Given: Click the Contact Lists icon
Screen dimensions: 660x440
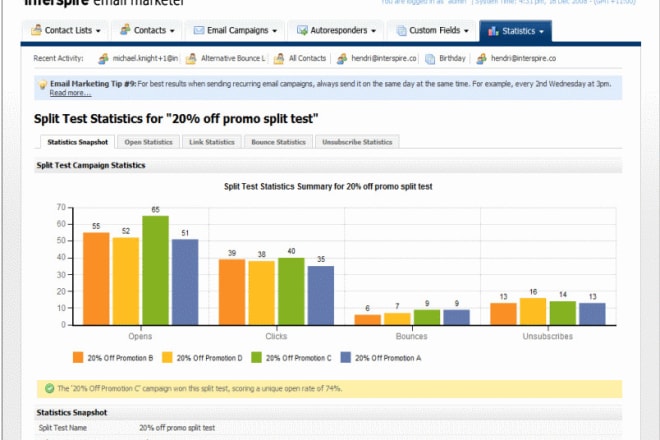Looking at the screenshot, I should click(x=37, y=30).
